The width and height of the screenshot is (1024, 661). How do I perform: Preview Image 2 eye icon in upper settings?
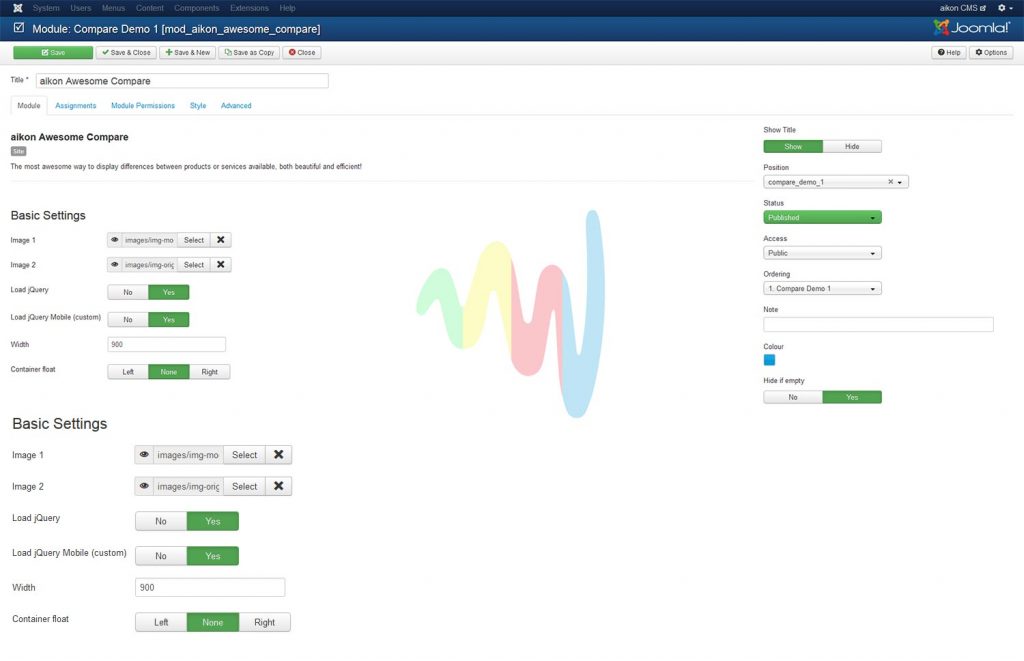[x=115, y=265]
